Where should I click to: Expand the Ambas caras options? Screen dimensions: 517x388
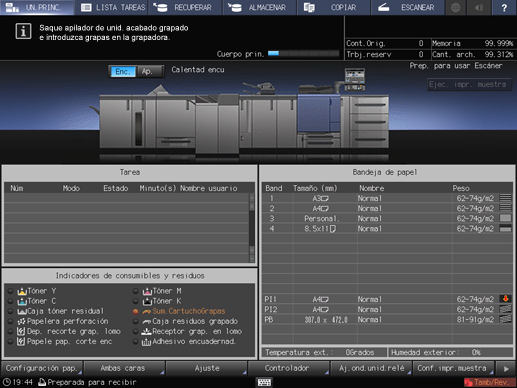[123, 368]
